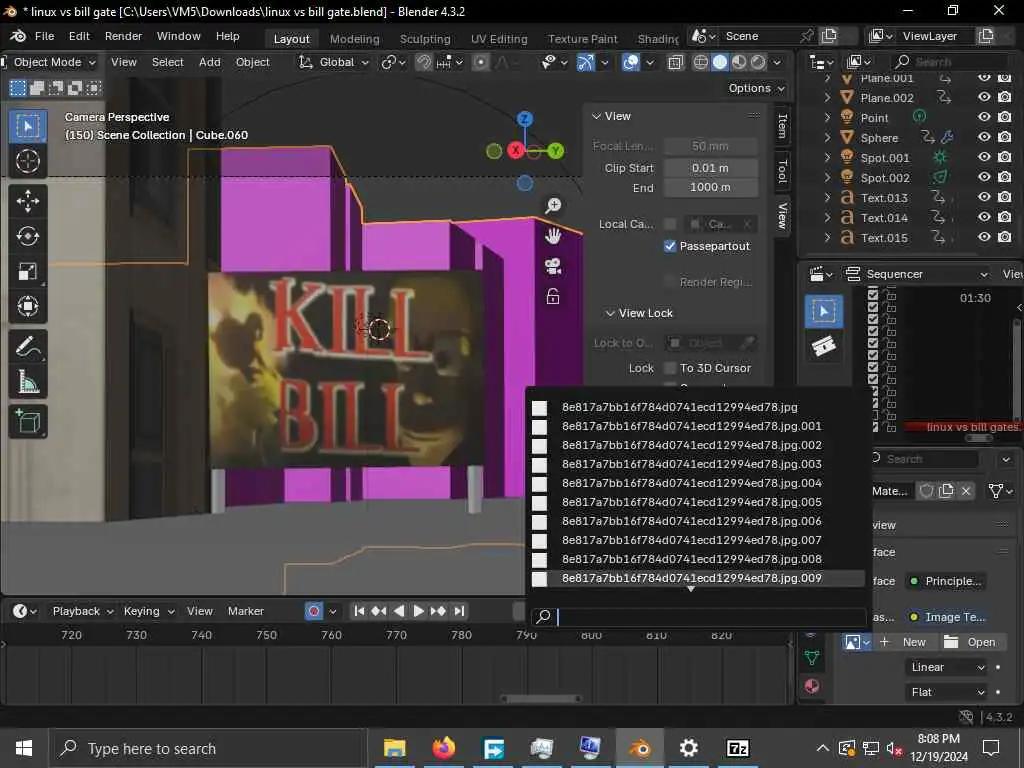Activate the 3D Cursor tool
This screenshot has width=1024, height=768.
(27, 161)
